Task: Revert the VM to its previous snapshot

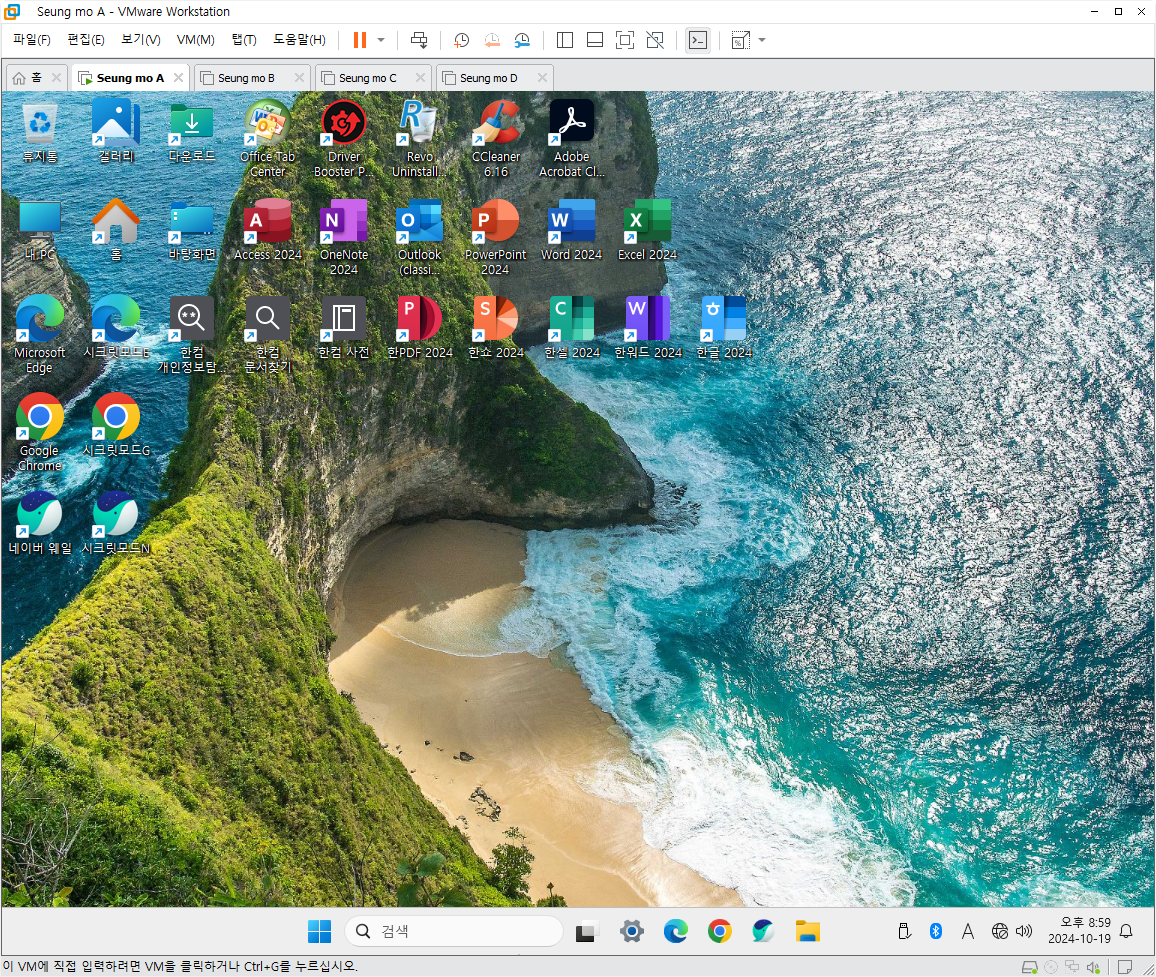Action: pos(492,40)
